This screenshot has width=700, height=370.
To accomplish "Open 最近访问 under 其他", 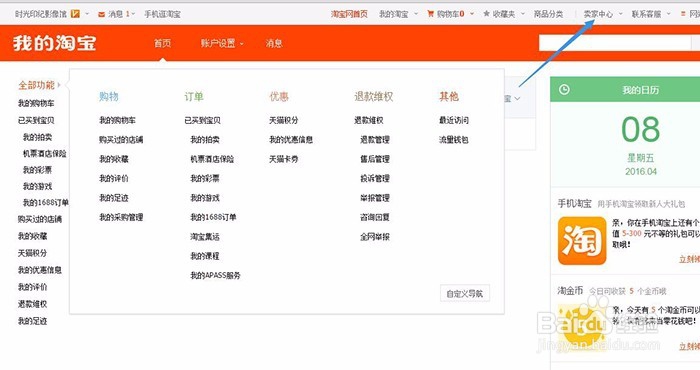I will (x=454, y=120).
